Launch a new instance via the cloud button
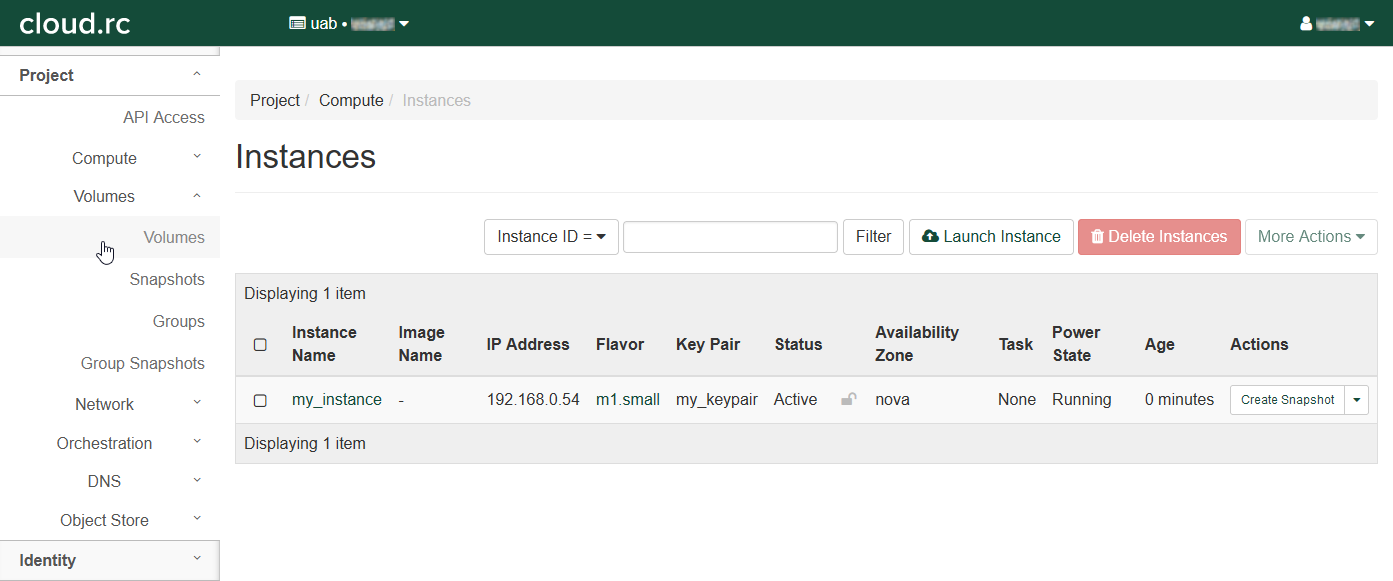The width and height of the screenshot is (1393, 581). (990, 237)
